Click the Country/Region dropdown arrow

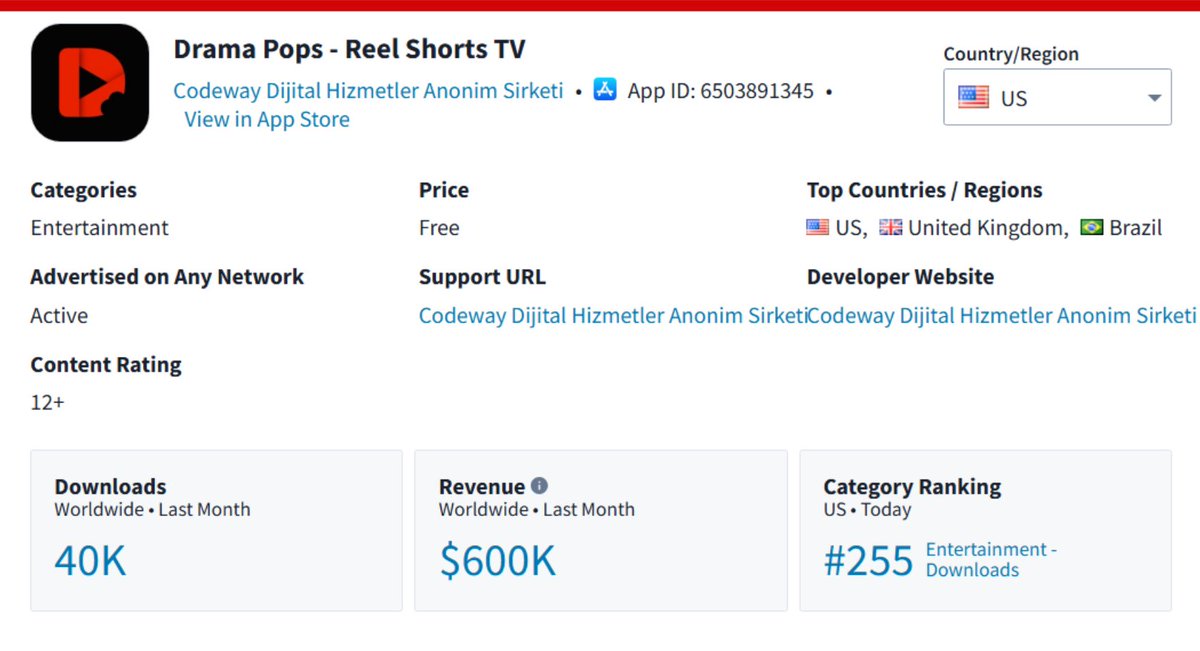click(x=1154, y=98)
